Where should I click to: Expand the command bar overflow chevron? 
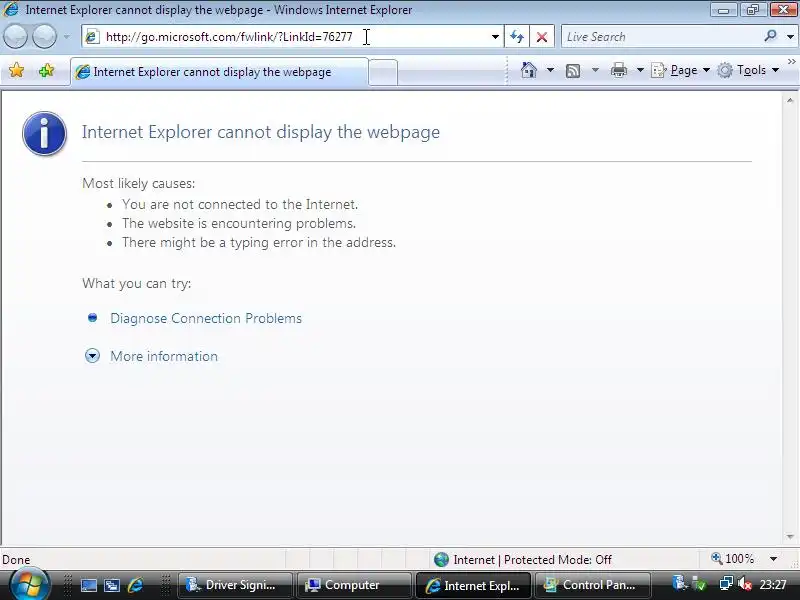[x=791, y=62]
